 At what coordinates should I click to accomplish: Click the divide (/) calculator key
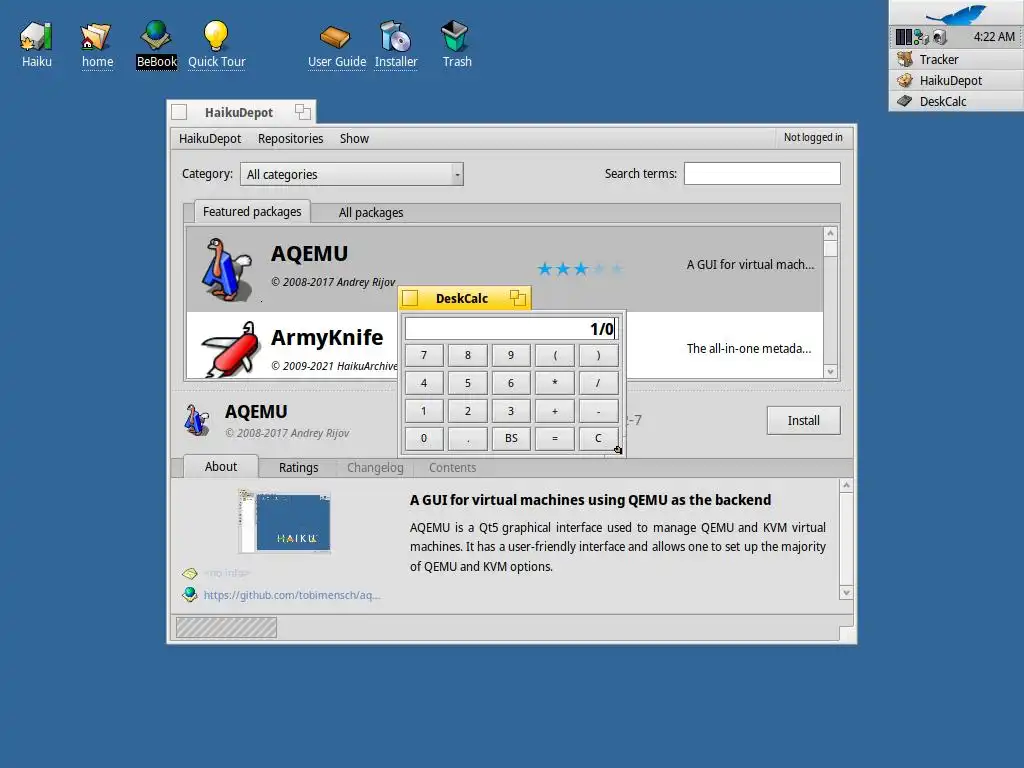pos(598,383)
